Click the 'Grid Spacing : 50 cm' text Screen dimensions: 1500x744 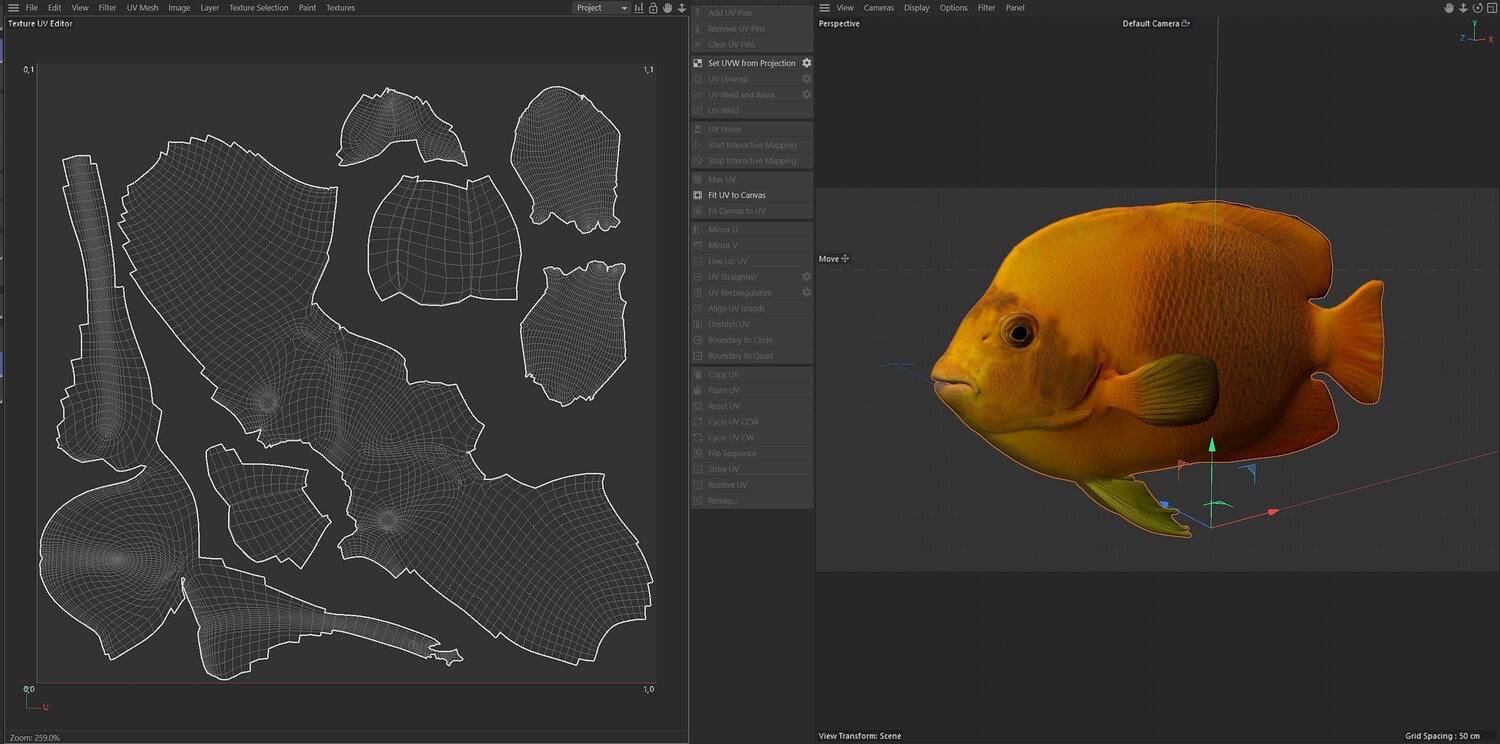[x=1442, y=737]
